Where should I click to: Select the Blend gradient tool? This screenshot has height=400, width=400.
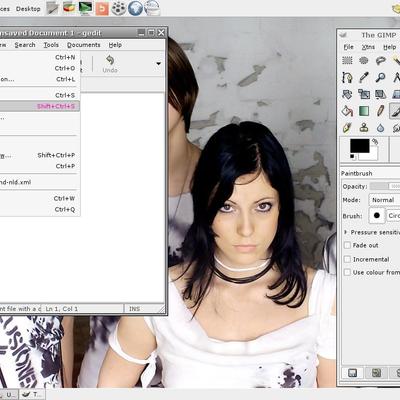[x=364, y=111]
